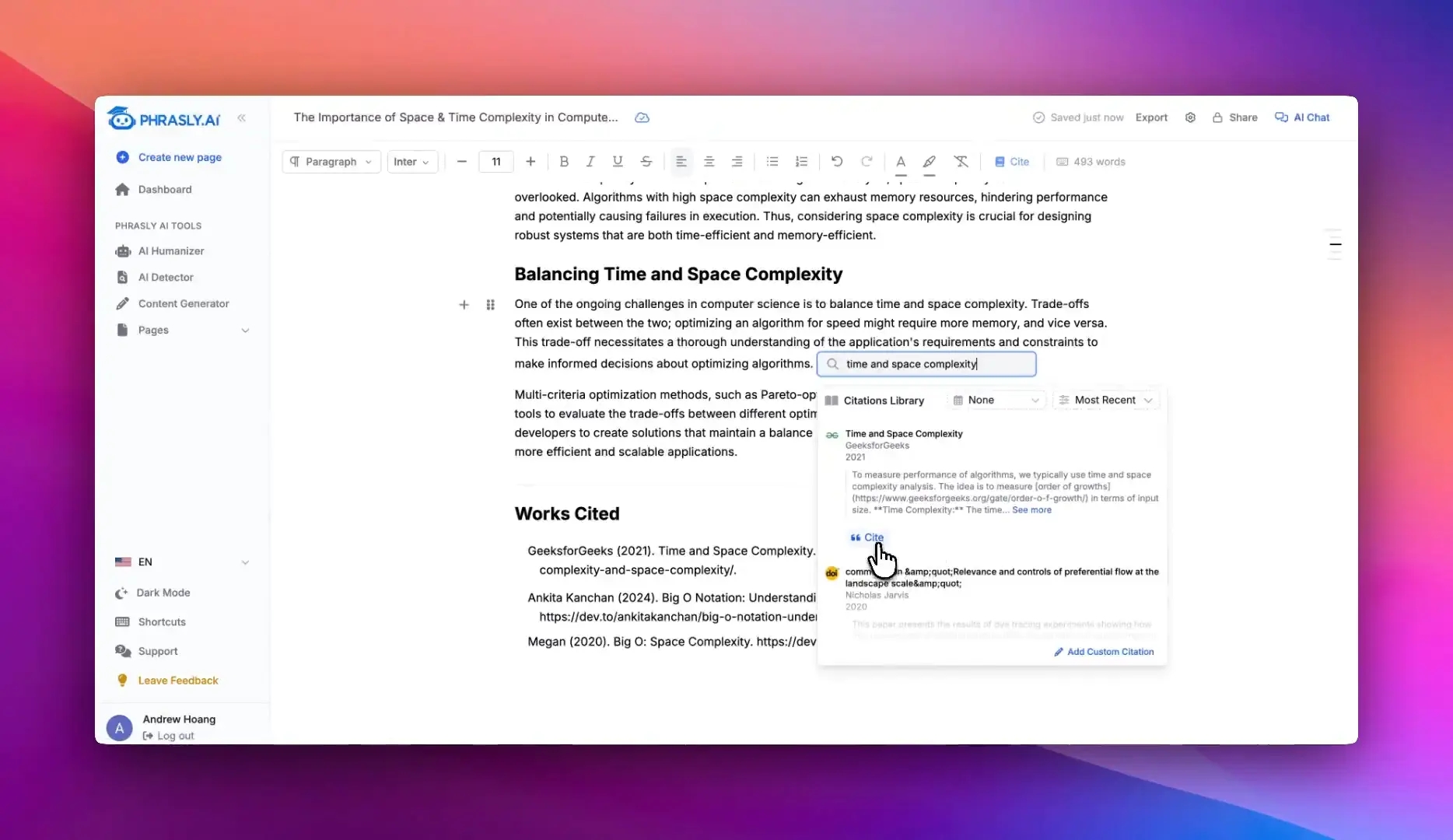Open the Paragraph style dropdown

331,162
